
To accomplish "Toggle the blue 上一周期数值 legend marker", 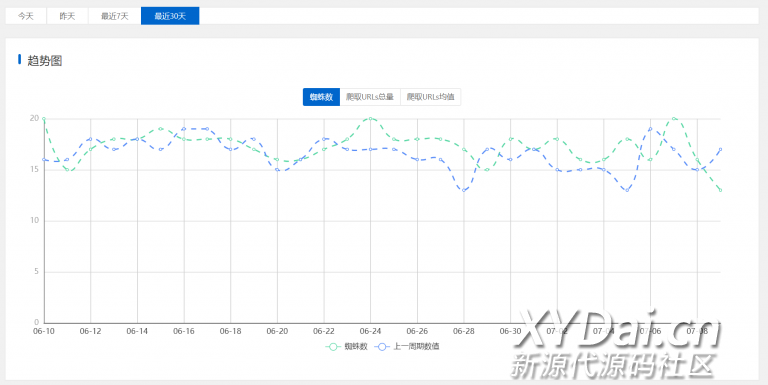I will tap(383, 346).
